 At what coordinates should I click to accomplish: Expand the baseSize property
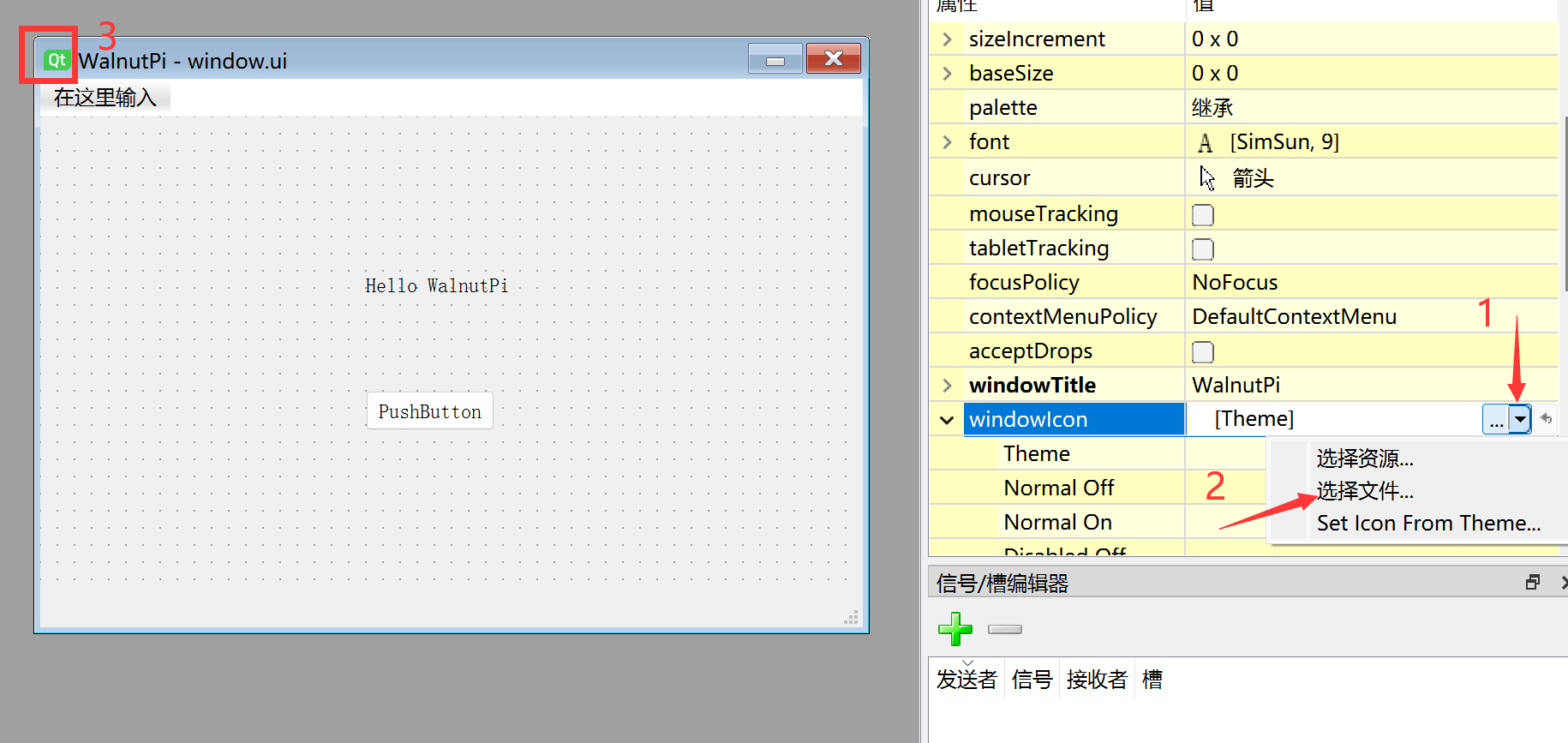[947, 74]
